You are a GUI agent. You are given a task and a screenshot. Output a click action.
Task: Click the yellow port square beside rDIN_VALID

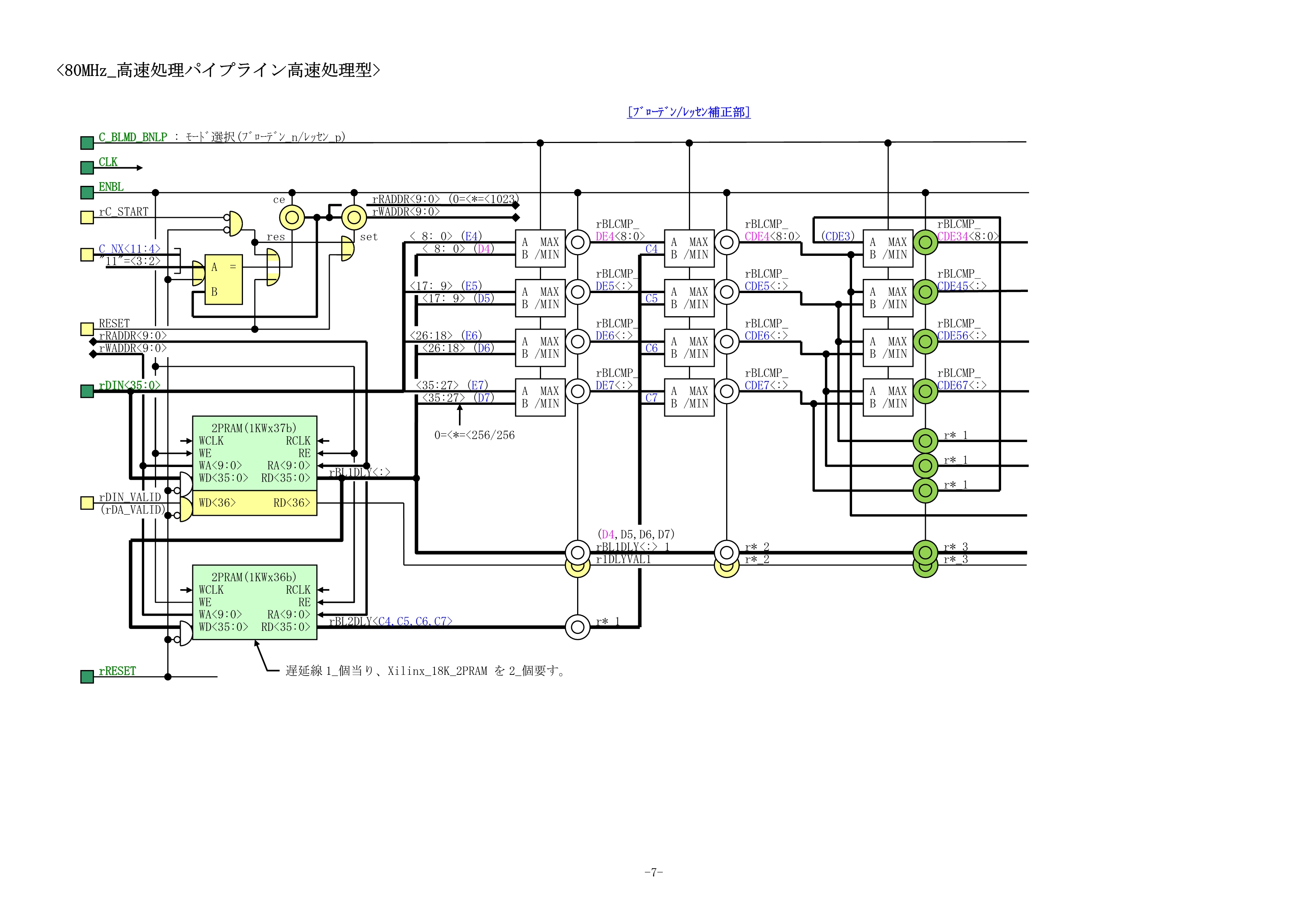[87, 503]
